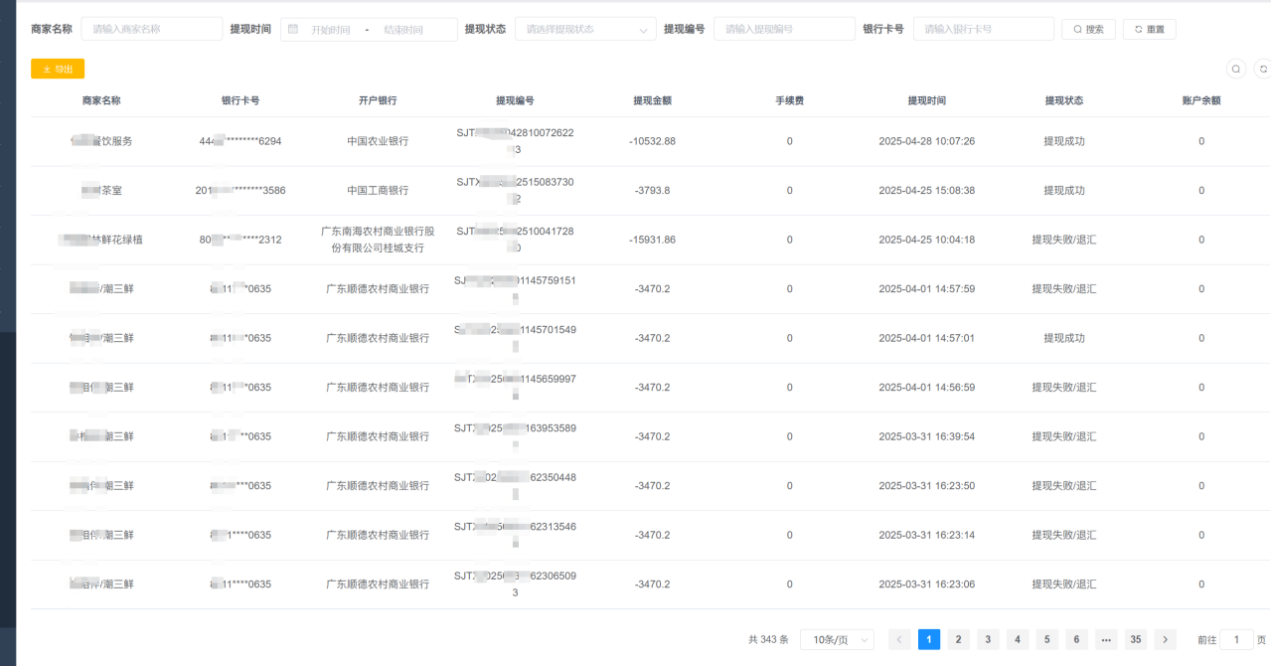Click the round refresh icon above the table
This screenshot has height=667, width=1281.
(x=1264, y=69)
